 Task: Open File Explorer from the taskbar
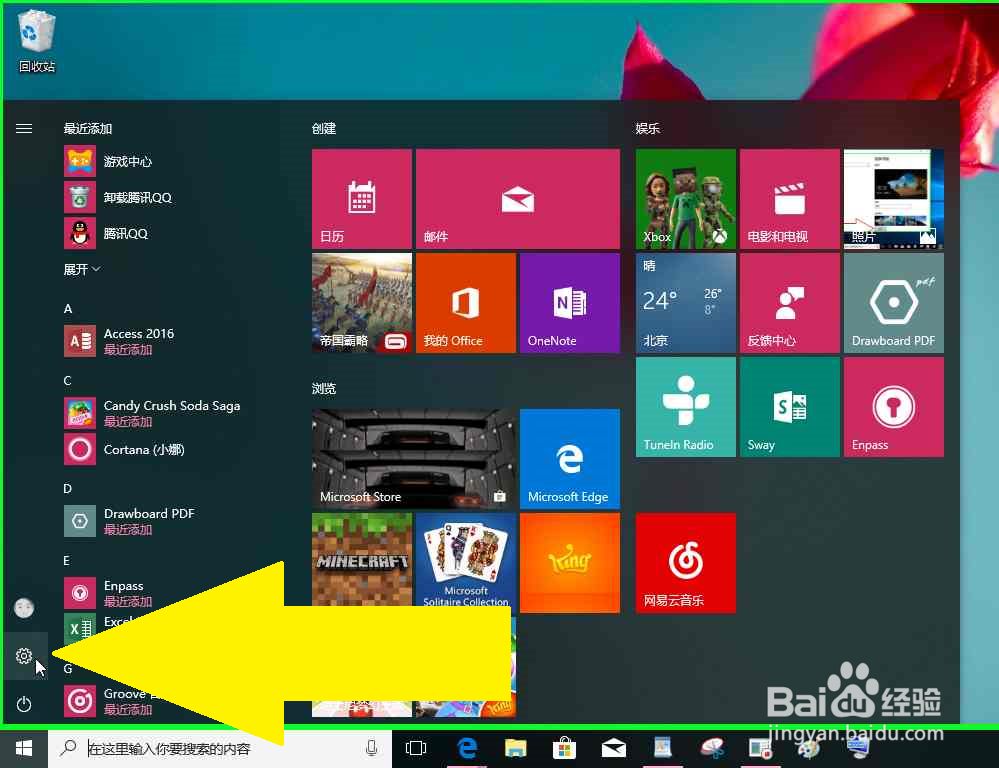pos(515,748)
